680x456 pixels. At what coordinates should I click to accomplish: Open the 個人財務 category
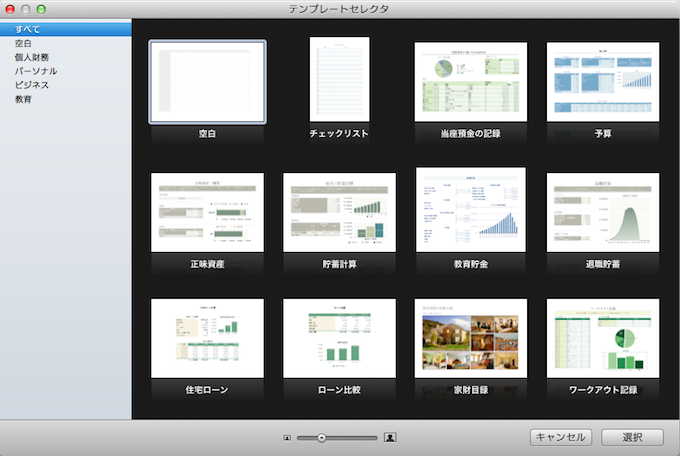click(66, 57)
